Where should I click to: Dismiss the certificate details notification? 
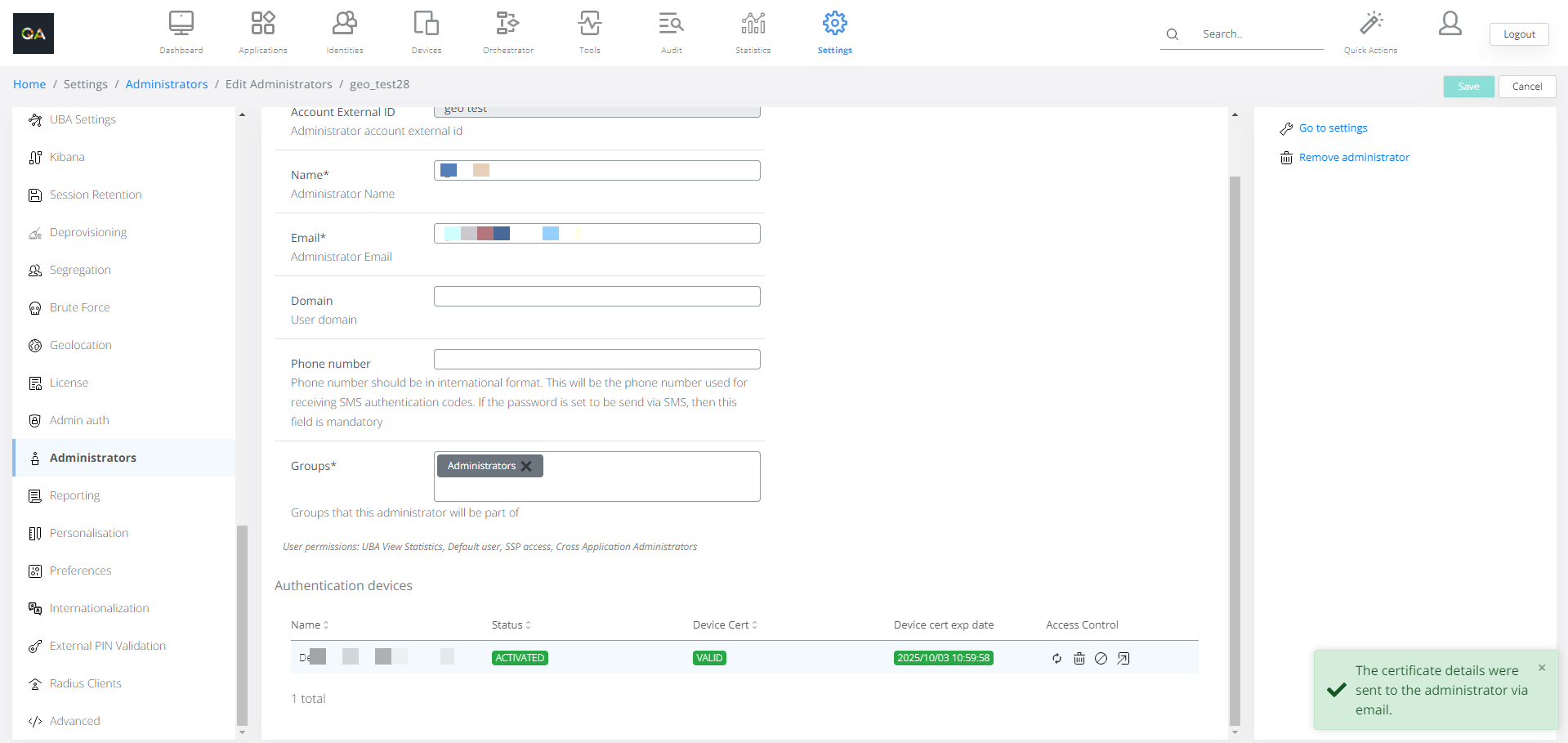[x=1542, y=668]
